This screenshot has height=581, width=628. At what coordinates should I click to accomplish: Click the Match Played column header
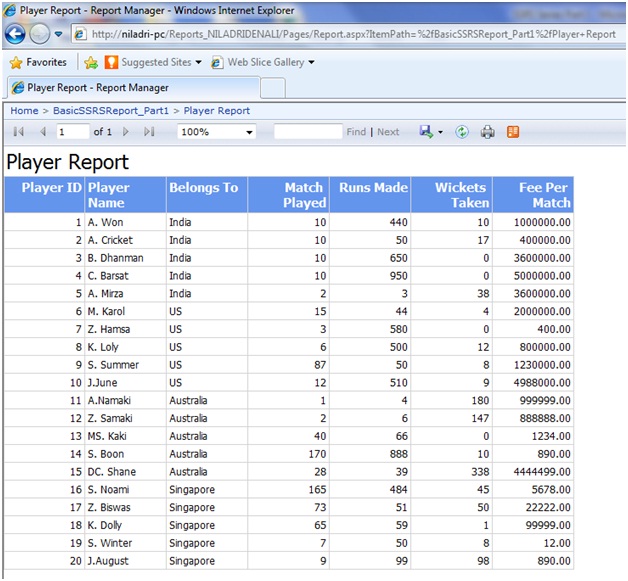(288, 195)
